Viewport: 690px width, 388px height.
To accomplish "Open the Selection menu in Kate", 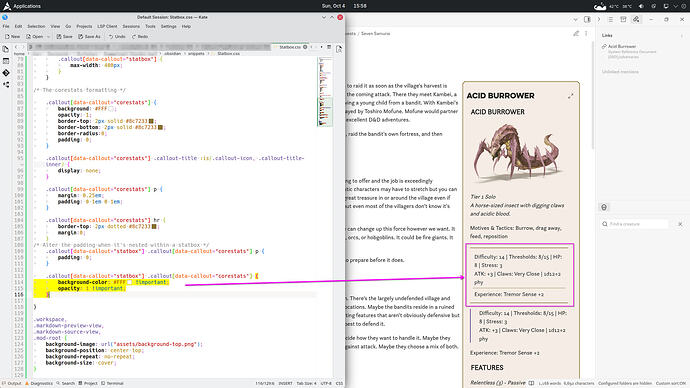I will point(36,26).
